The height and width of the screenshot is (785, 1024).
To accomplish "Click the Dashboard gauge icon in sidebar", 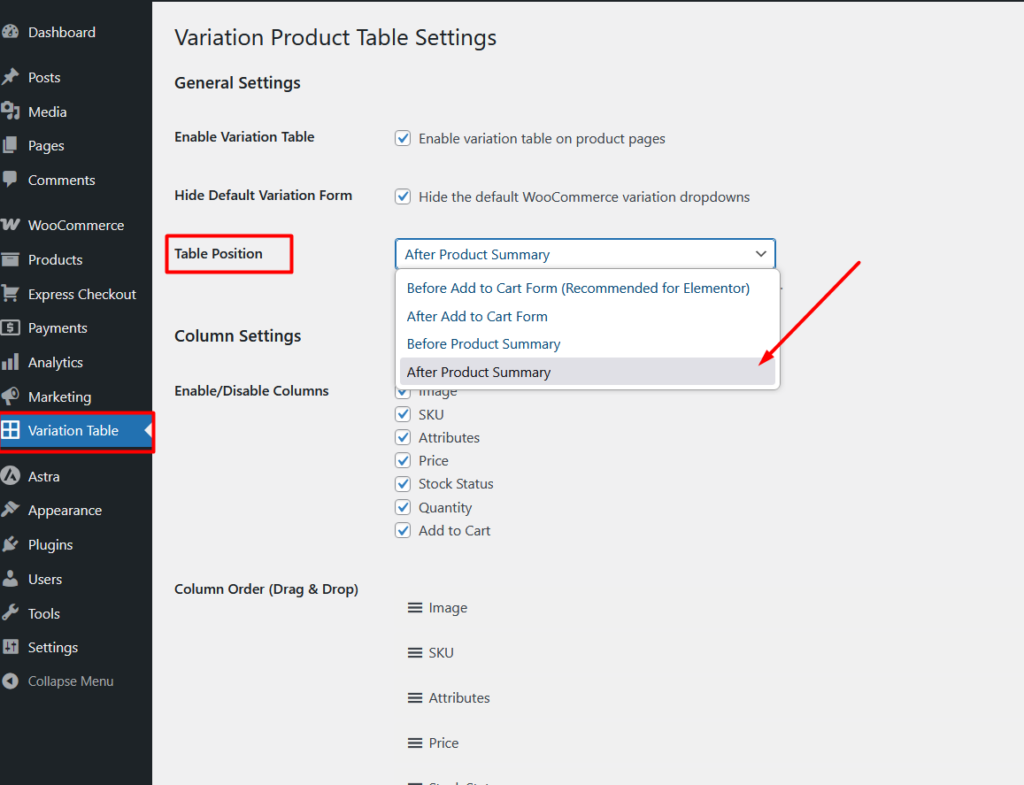I will pyautogui.click(x=10, y=32).
